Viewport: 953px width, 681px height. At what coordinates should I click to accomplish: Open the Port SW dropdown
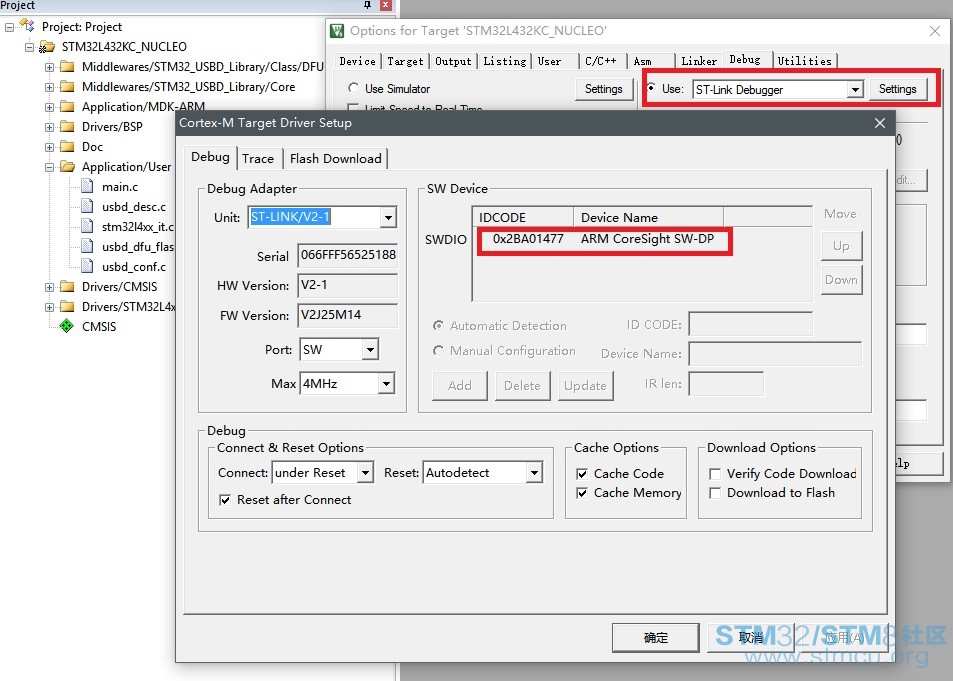370,350
